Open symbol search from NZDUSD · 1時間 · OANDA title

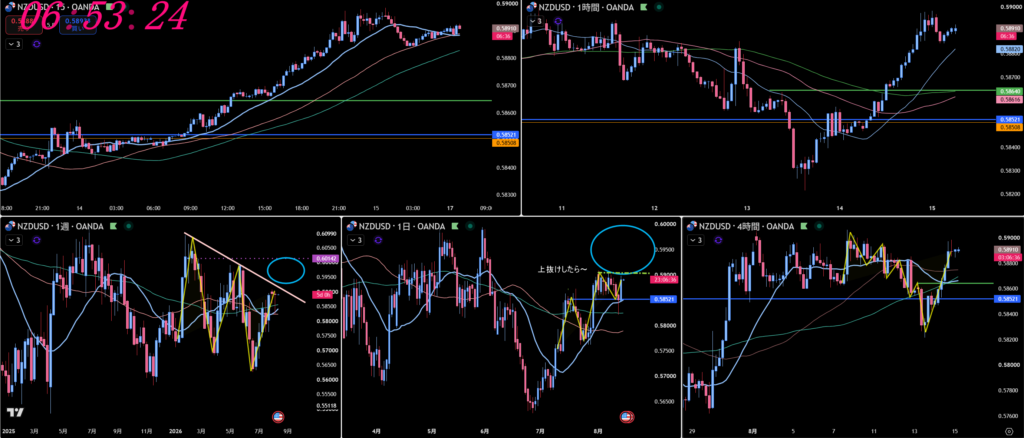(x=586, y=7)
